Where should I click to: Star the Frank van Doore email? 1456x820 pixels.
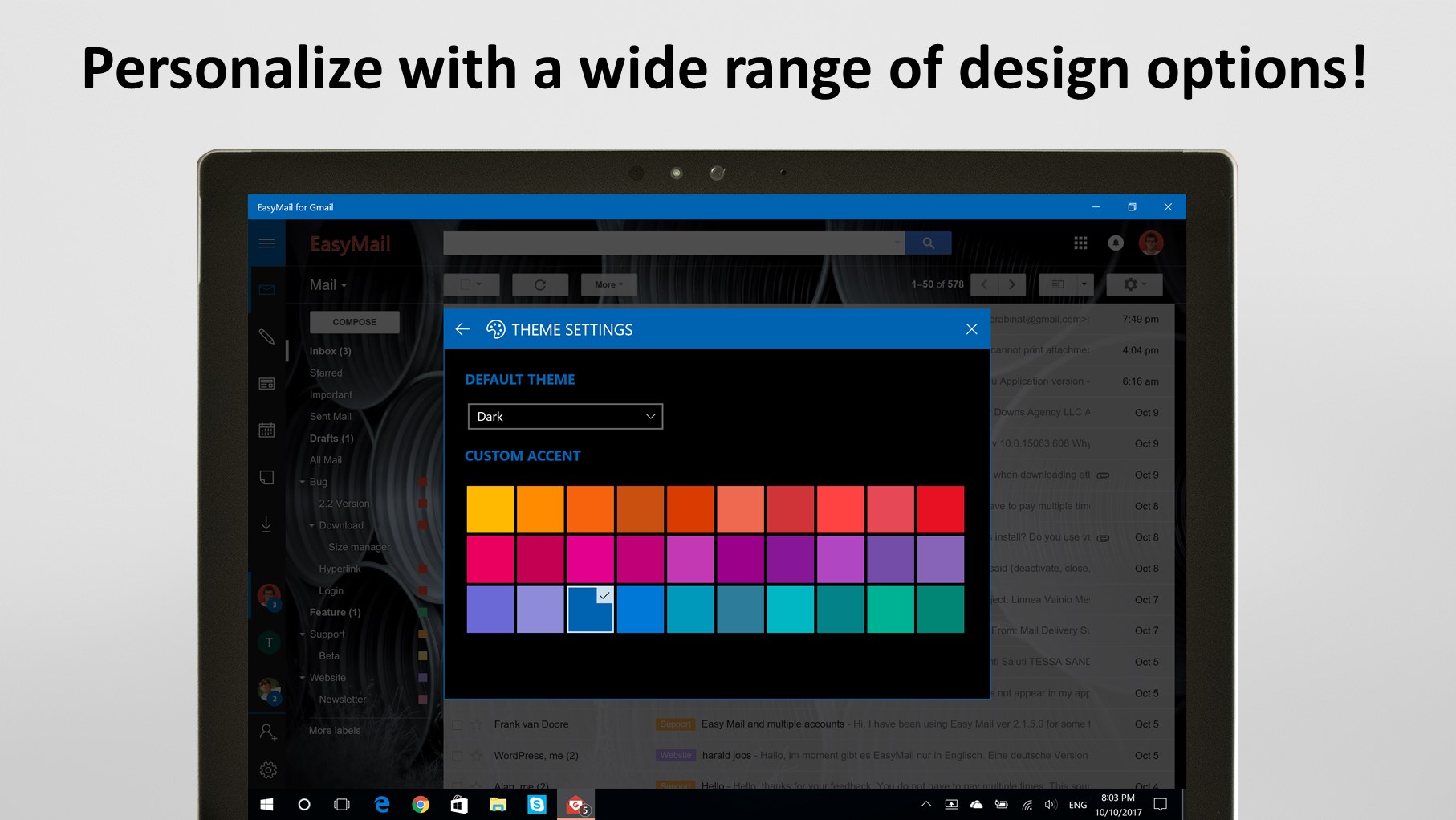477,724
